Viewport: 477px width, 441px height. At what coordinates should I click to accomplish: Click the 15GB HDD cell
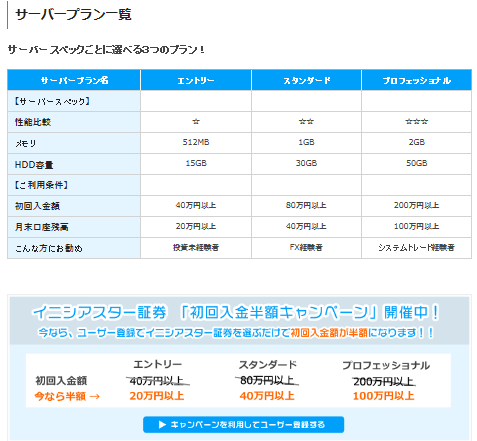pyautogui.click(x=196, y=163)
